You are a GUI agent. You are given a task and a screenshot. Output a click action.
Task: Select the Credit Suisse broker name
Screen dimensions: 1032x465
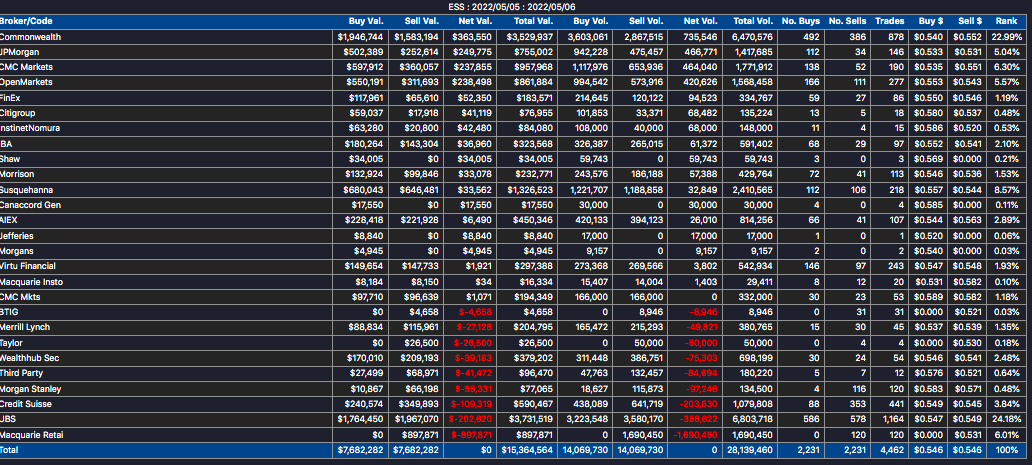tap(26, 404)
